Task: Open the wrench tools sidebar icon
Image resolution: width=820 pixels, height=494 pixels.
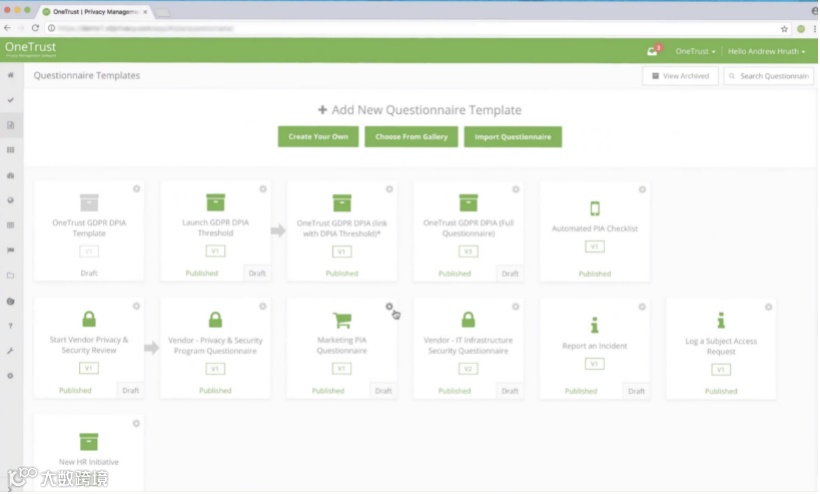Action: tap(10, 351)
